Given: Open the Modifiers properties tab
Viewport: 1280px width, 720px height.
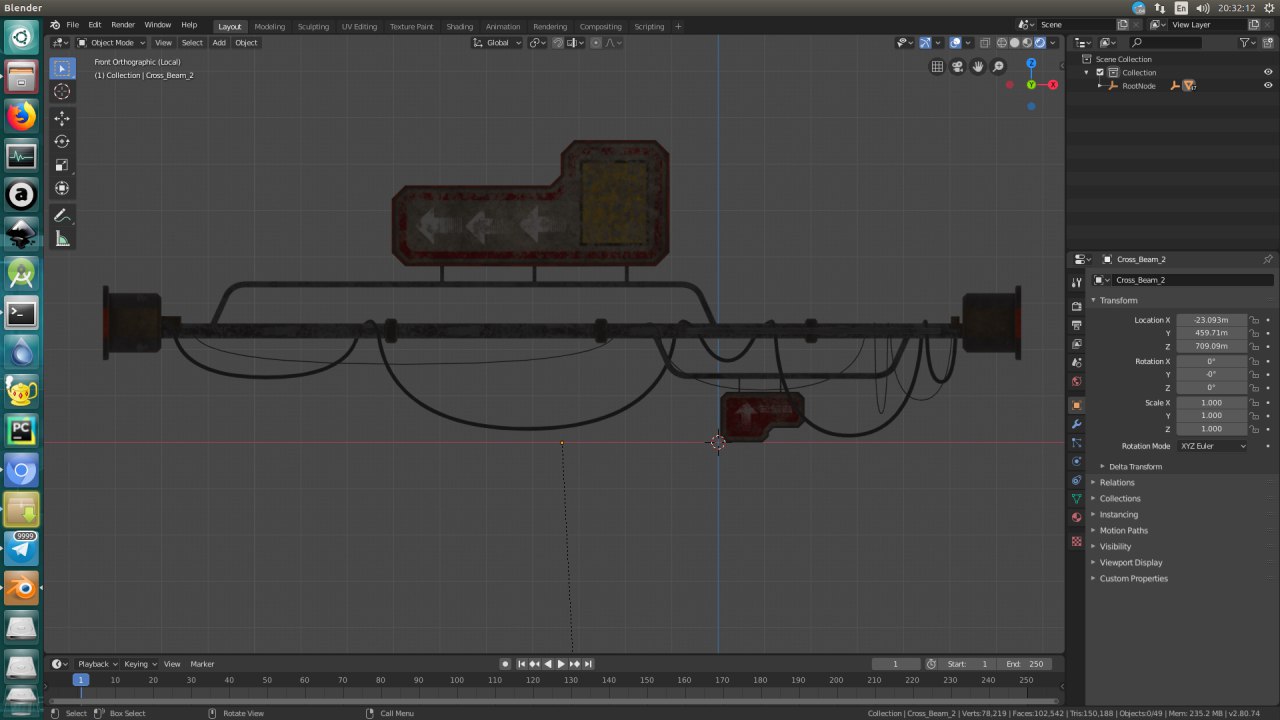Looking at the screenshot, I should [x=1077, y=424].
